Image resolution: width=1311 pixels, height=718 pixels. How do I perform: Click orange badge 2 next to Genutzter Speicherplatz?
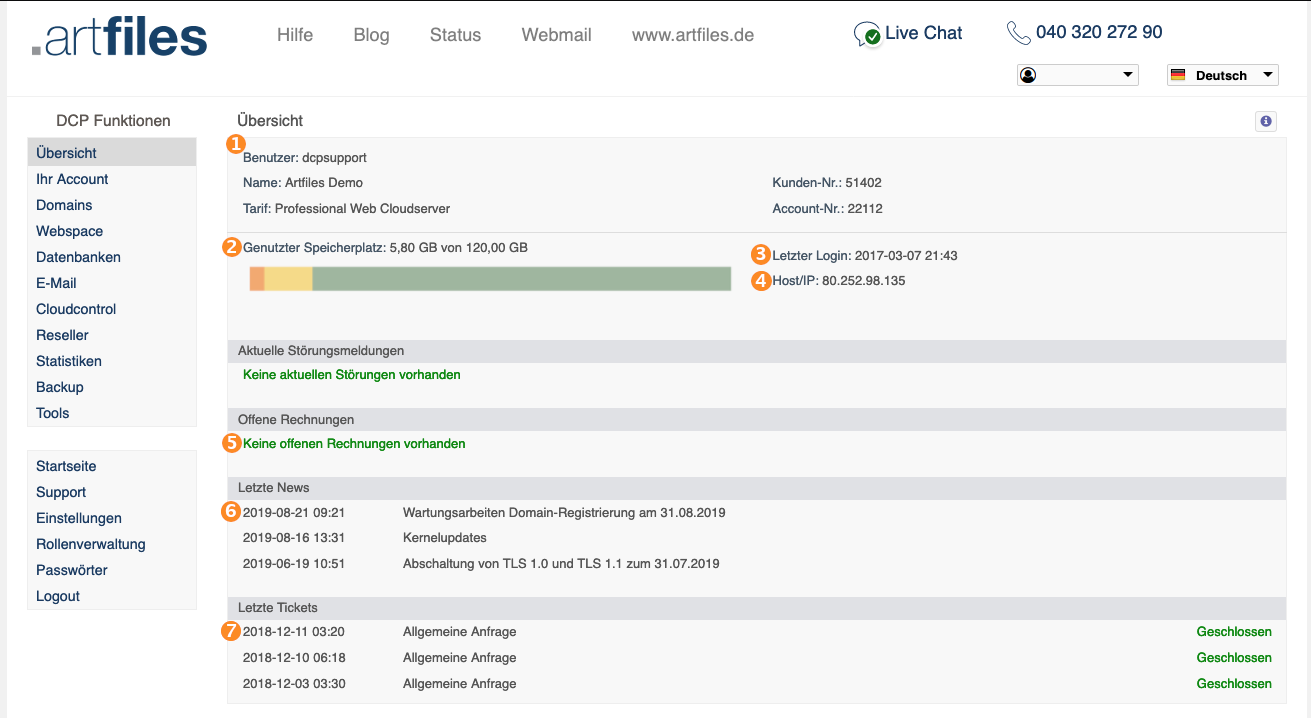point(231,245)
